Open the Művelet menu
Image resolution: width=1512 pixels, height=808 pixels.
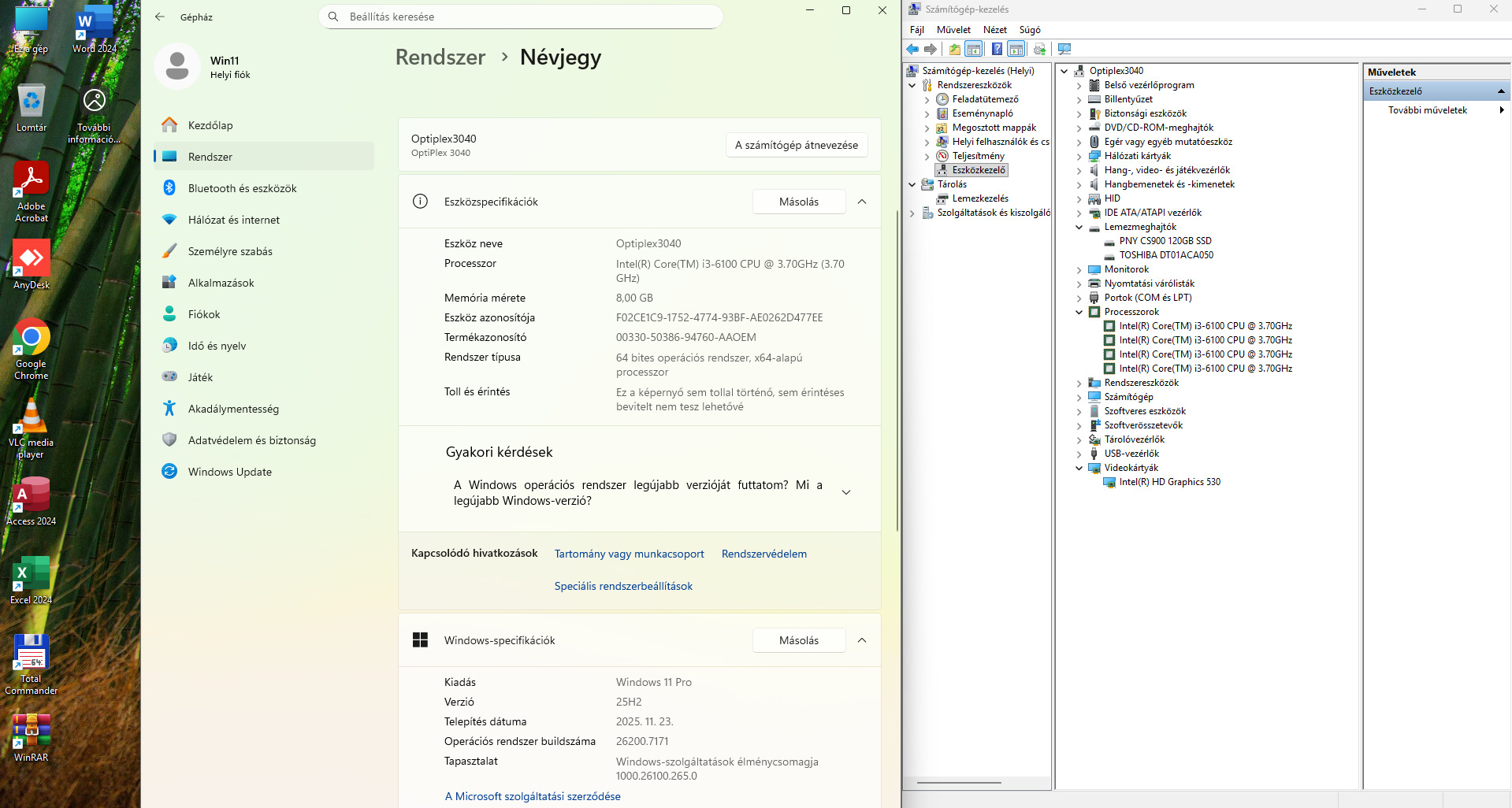[x=953, y=30]
